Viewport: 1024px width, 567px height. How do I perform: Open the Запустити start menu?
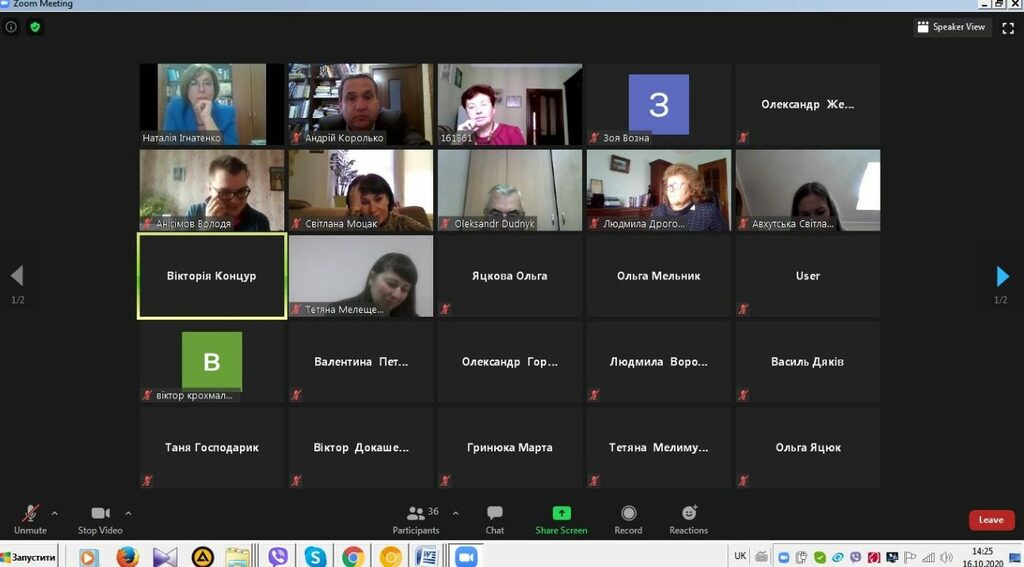30,556
